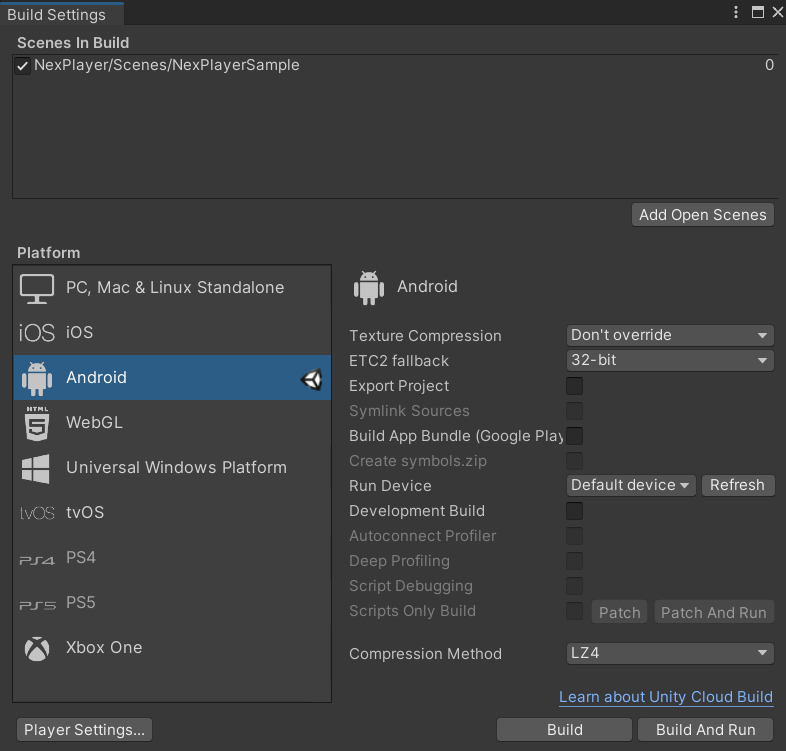This screenshot has width=786, height=751.
Task: Select the iOS platform entry
Action: 172,333
